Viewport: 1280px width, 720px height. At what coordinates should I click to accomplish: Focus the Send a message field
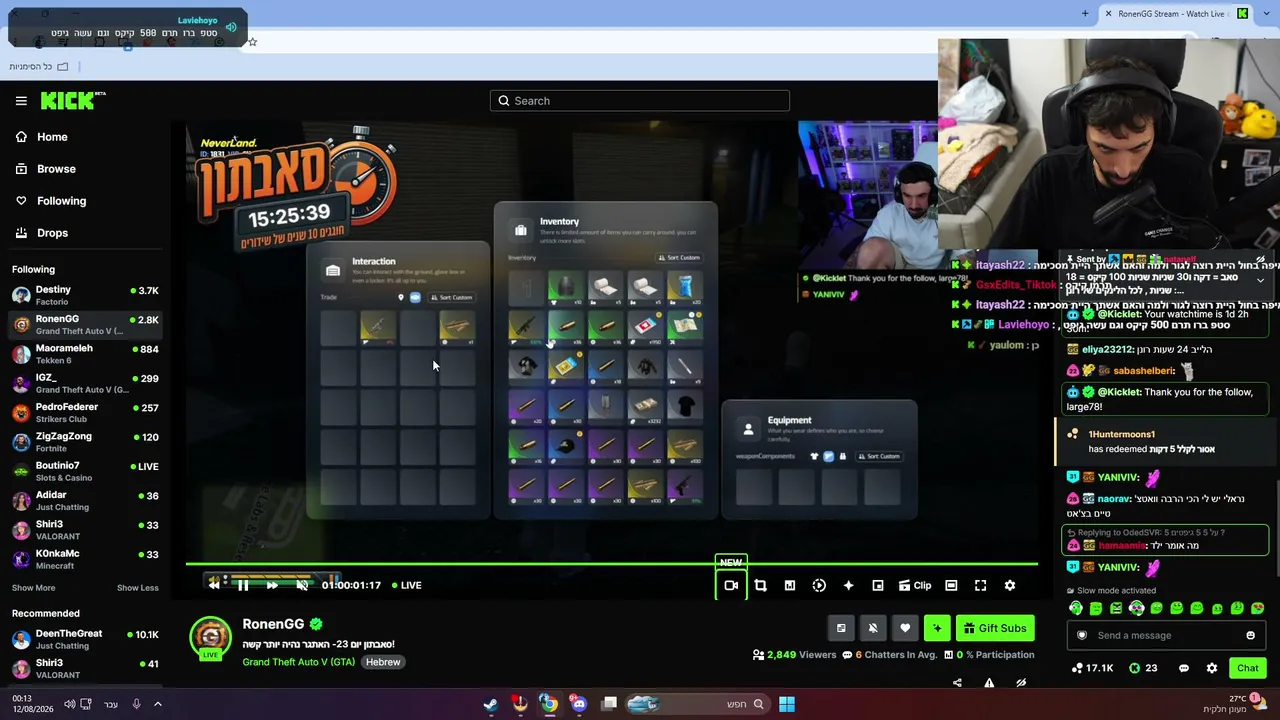tap(1165, 635)
